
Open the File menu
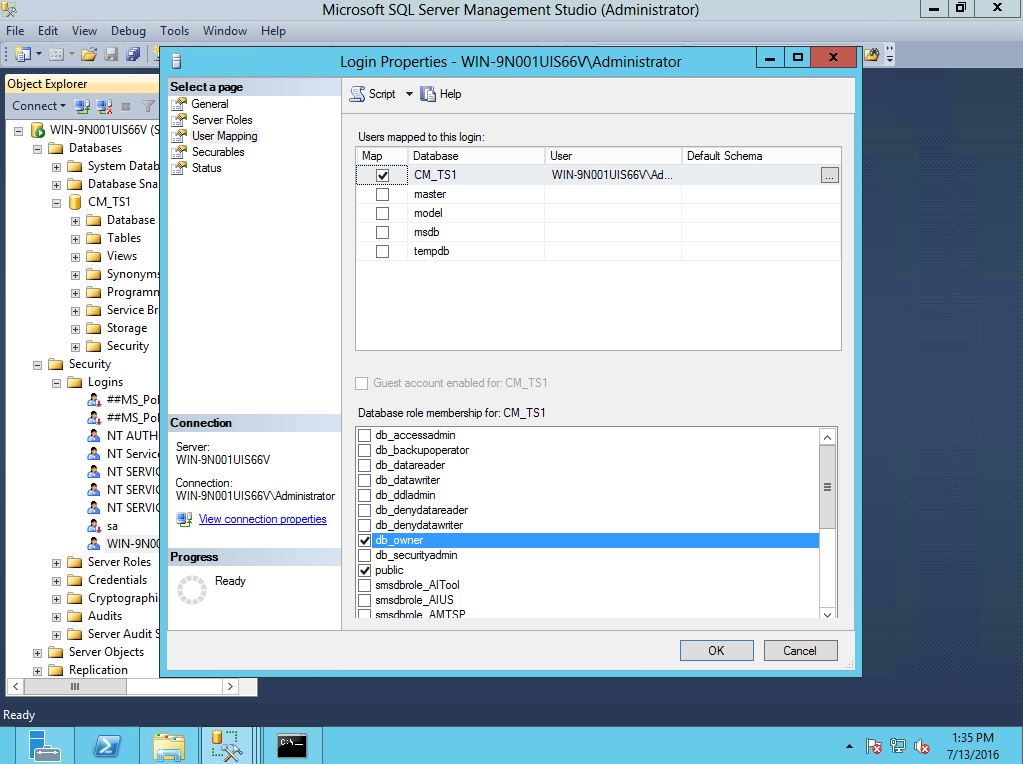pyautogui.click(x=15, y=31)
